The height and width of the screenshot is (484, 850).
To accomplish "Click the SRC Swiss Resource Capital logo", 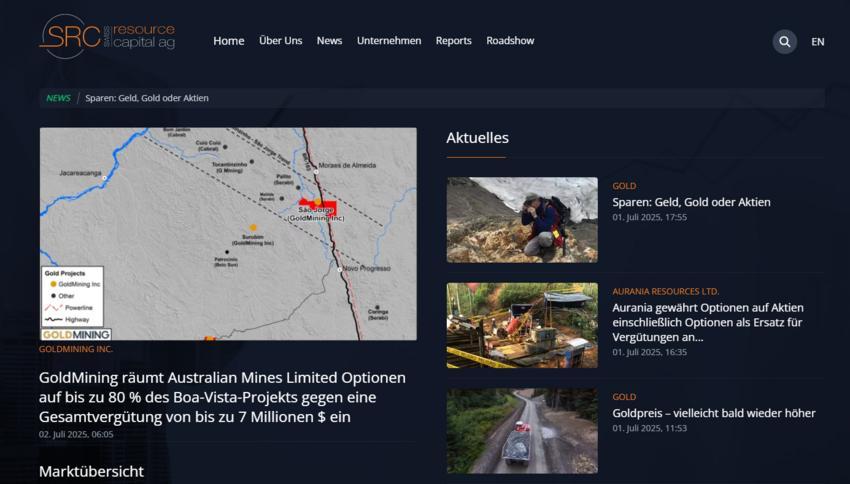I will point(107,36).
